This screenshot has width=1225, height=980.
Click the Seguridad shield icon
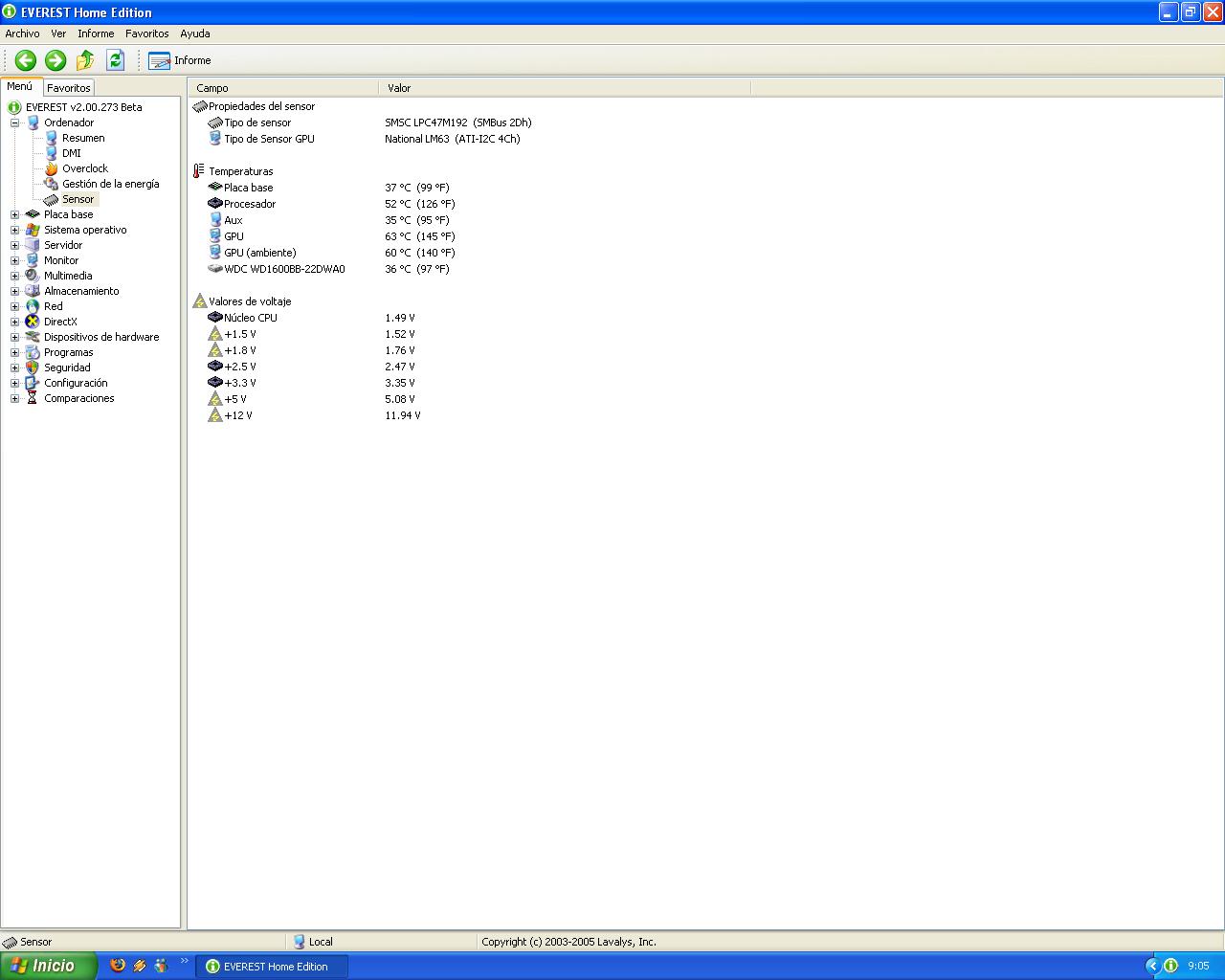pyautogui.click(x=33, y=367)
